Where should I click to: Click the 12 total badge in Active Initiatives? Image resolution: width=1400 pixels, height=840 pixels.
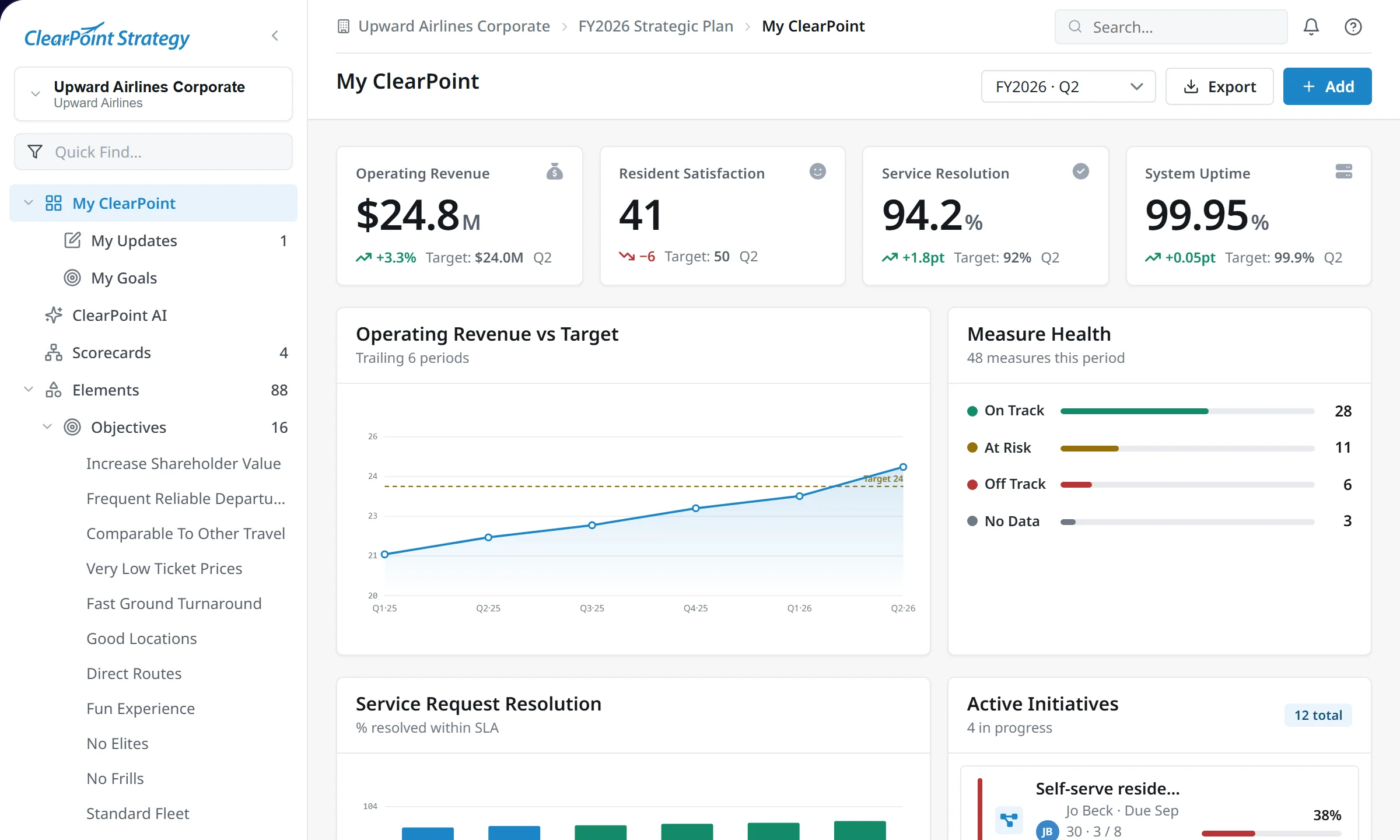pos(1318,715)
